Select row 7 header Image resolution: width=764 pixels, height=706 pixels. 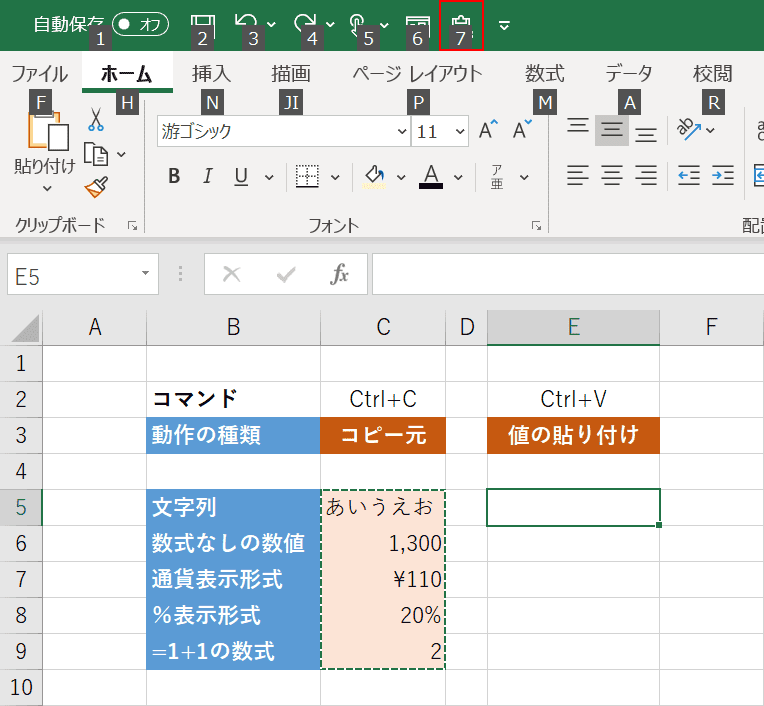click(x=21, y=579)
